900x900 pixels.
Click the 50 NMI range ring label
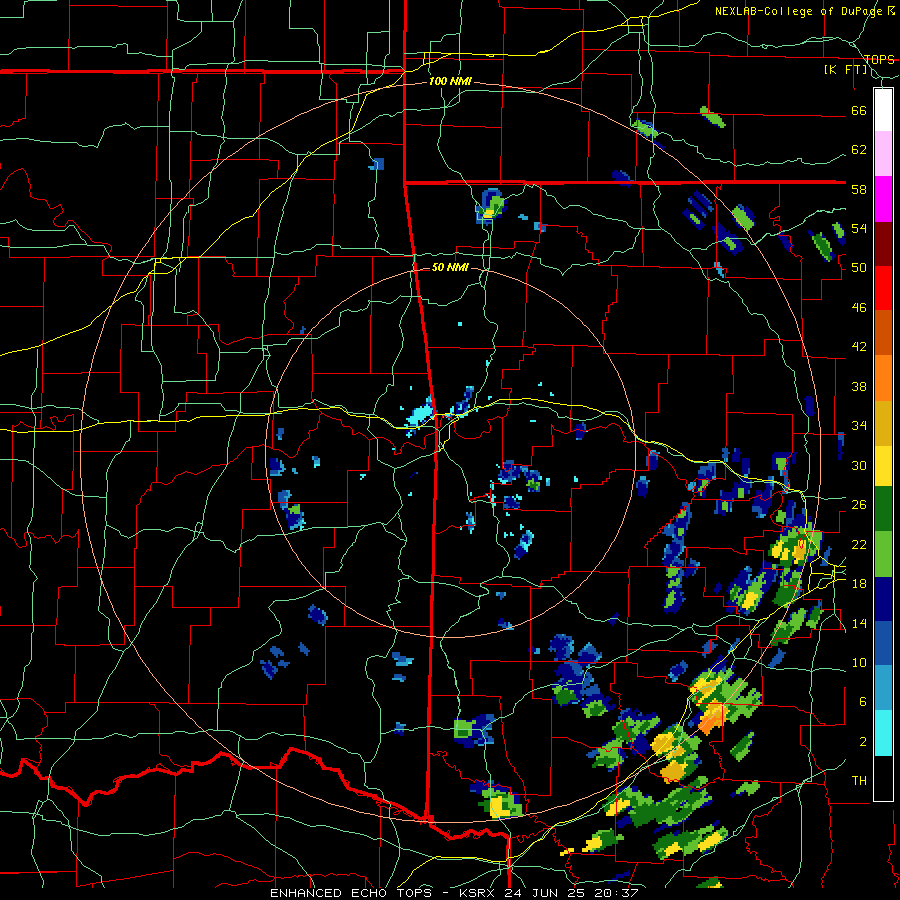(x=450, y=267)
